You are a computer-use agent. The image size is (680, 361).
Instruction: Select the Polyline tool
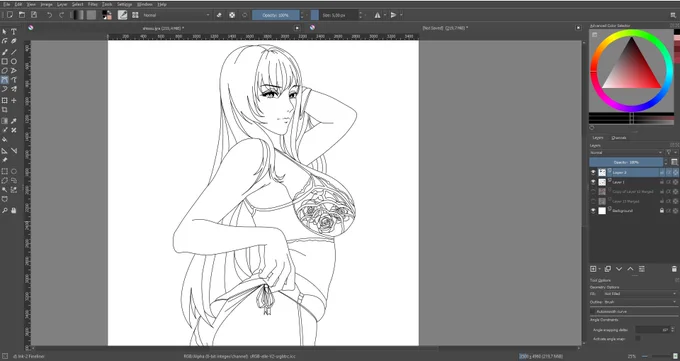[x=14, y=70]
